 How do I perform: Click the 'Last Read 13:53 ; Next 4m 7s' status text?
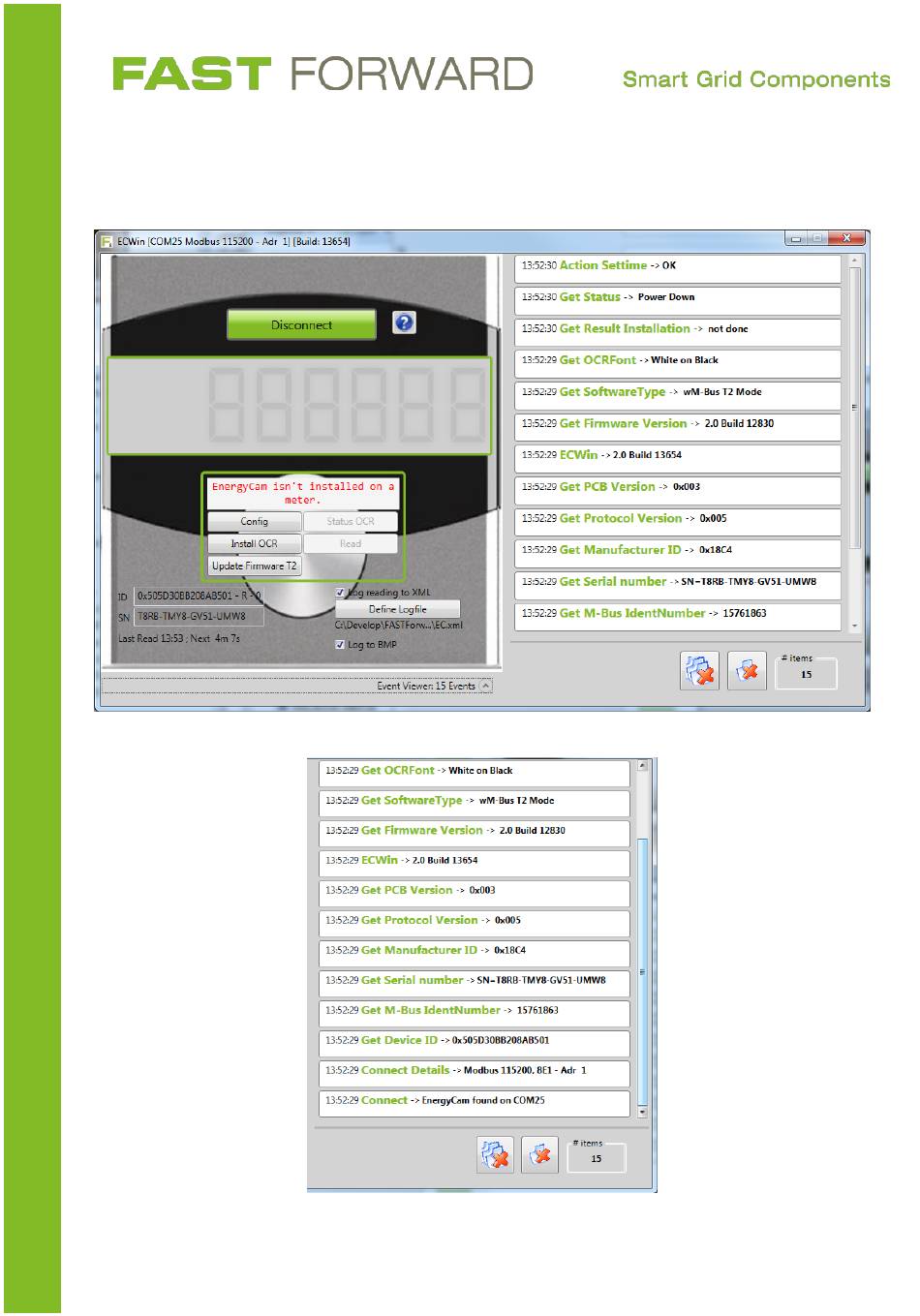(x=179, y=639)
